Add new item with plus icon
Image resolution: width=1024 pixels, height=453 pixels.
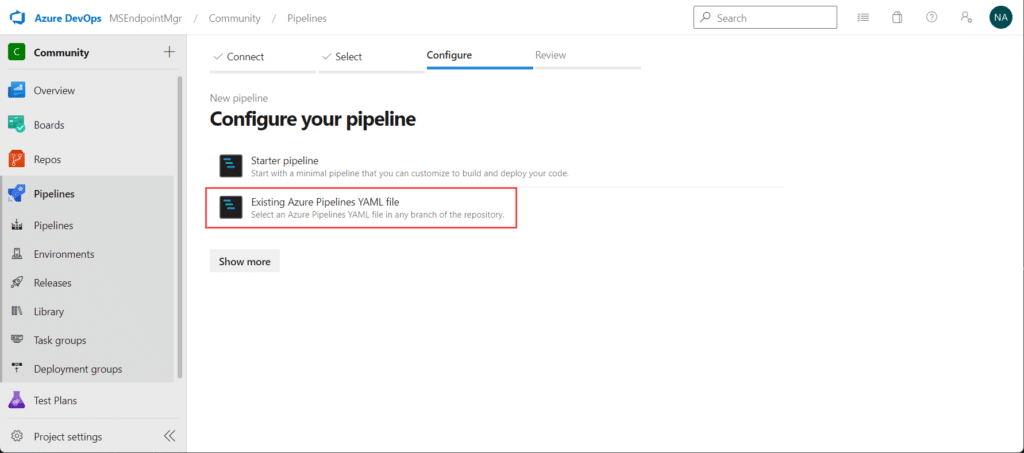tap(169, 52)
